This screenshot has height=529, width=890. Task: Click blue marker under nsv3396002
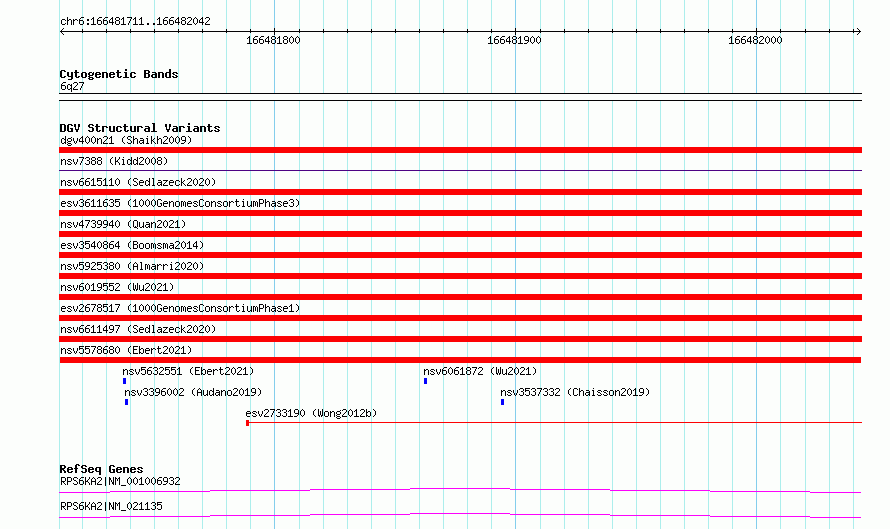pyautogui.click(x=127, y=402)
